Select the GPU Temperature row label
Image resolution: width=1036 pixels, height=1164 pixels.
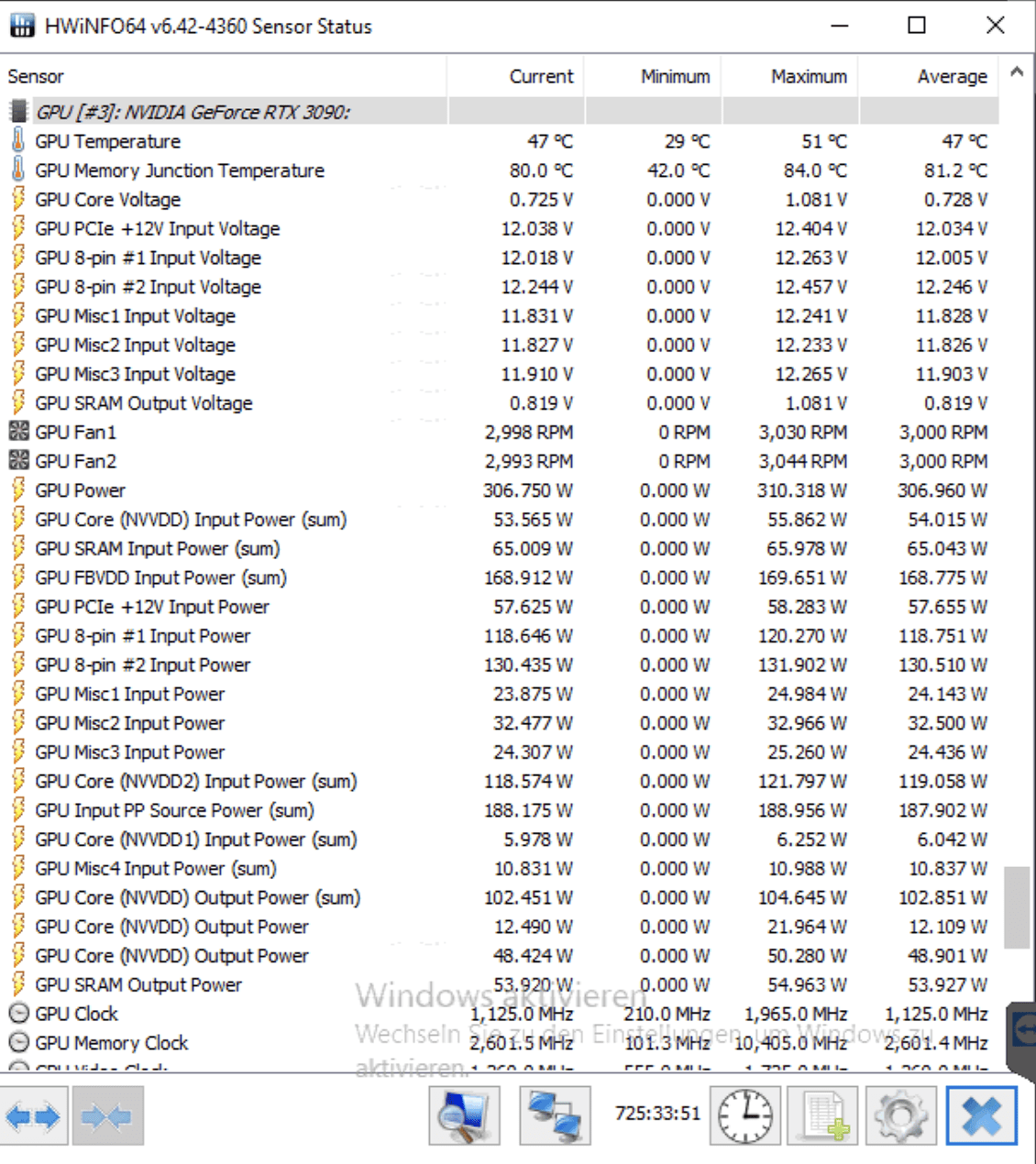click(108, 141)
